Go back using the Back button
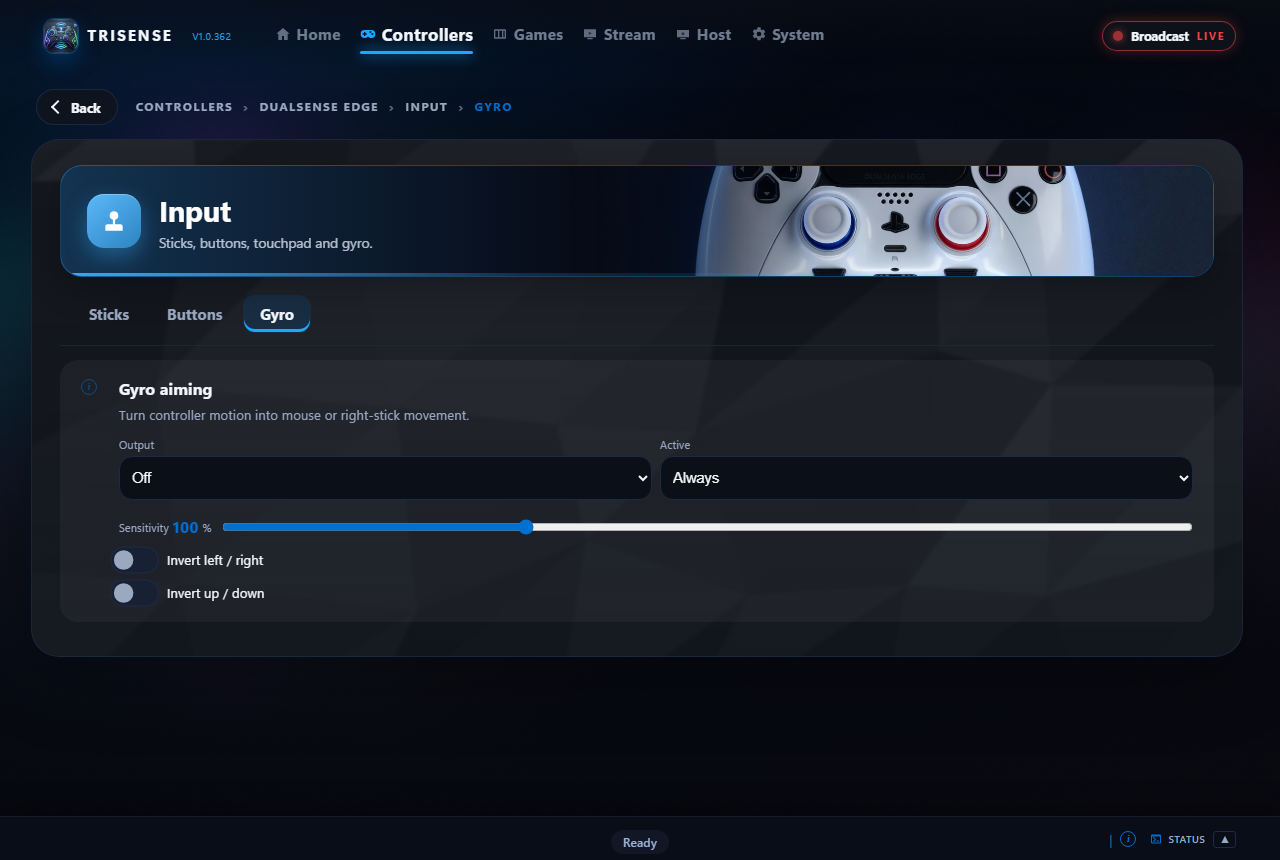Image resolution: width=1280 pixels, height=860 pixels. coord(77,107)
